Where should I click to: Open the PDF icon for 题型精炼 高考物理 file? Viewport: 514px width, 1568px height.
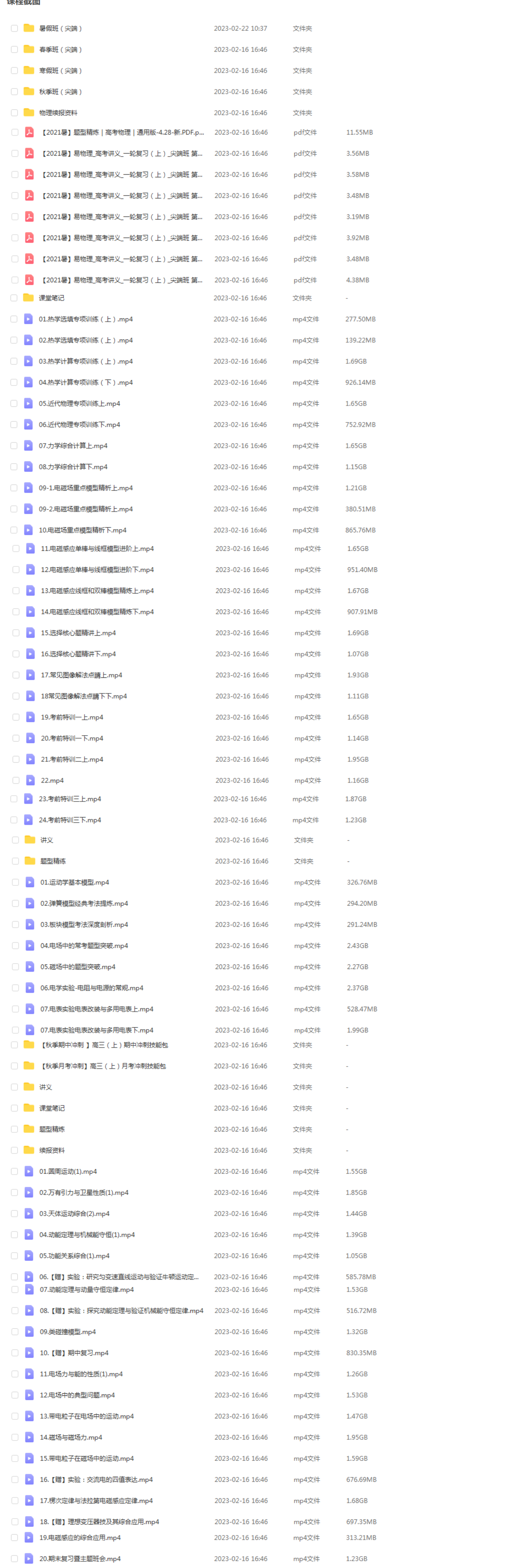click(29, 132)
